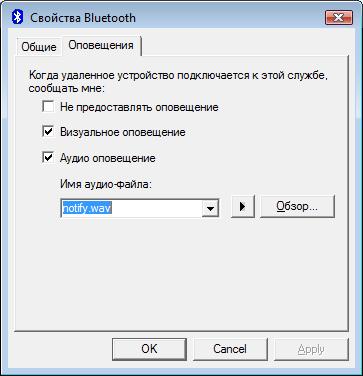Image resolution: width=363 pixels, height=376 pixels.
Task: Click the greyed Apply button
Action: 311,349
